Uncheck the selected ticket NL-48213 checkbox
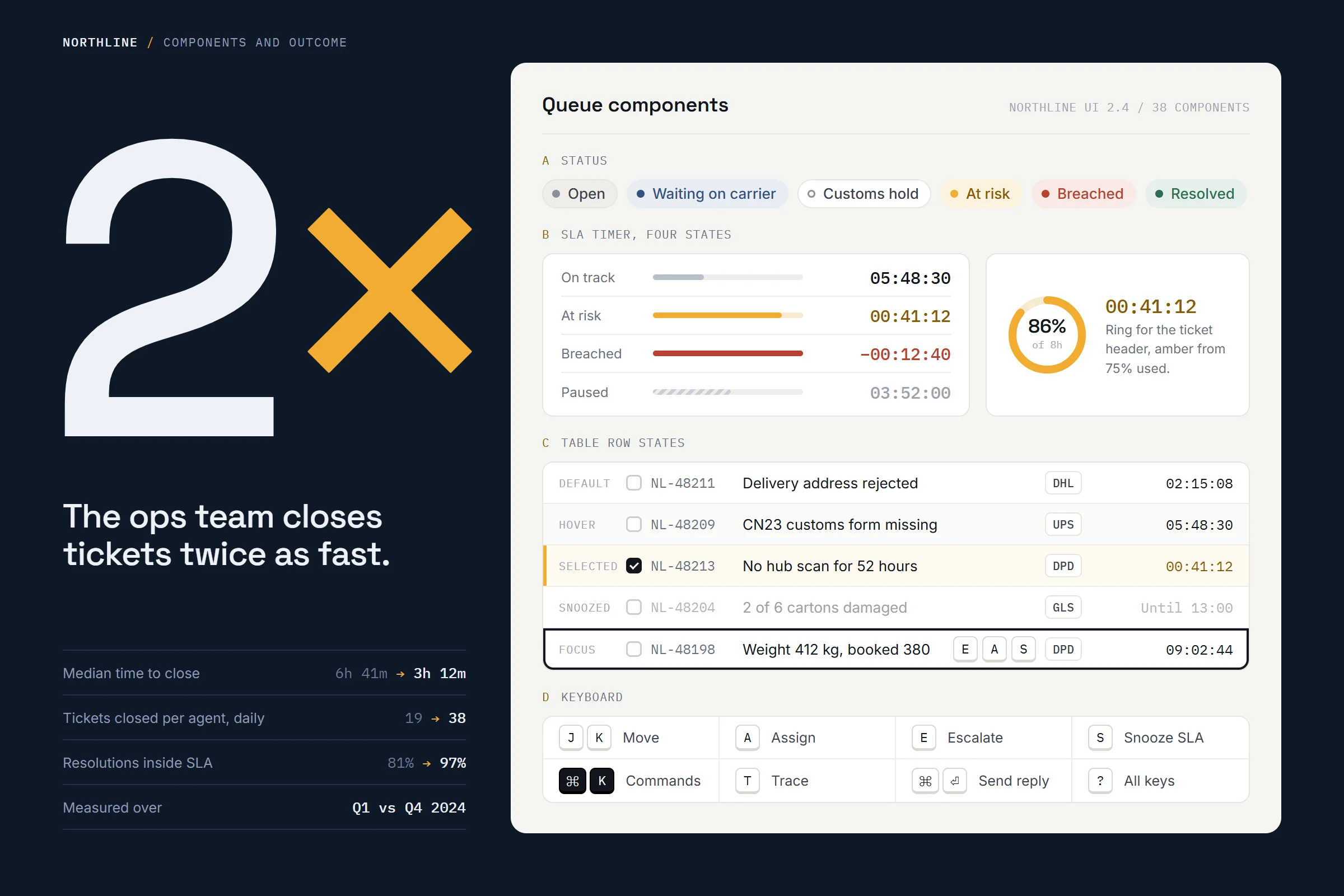 [634, 566]
